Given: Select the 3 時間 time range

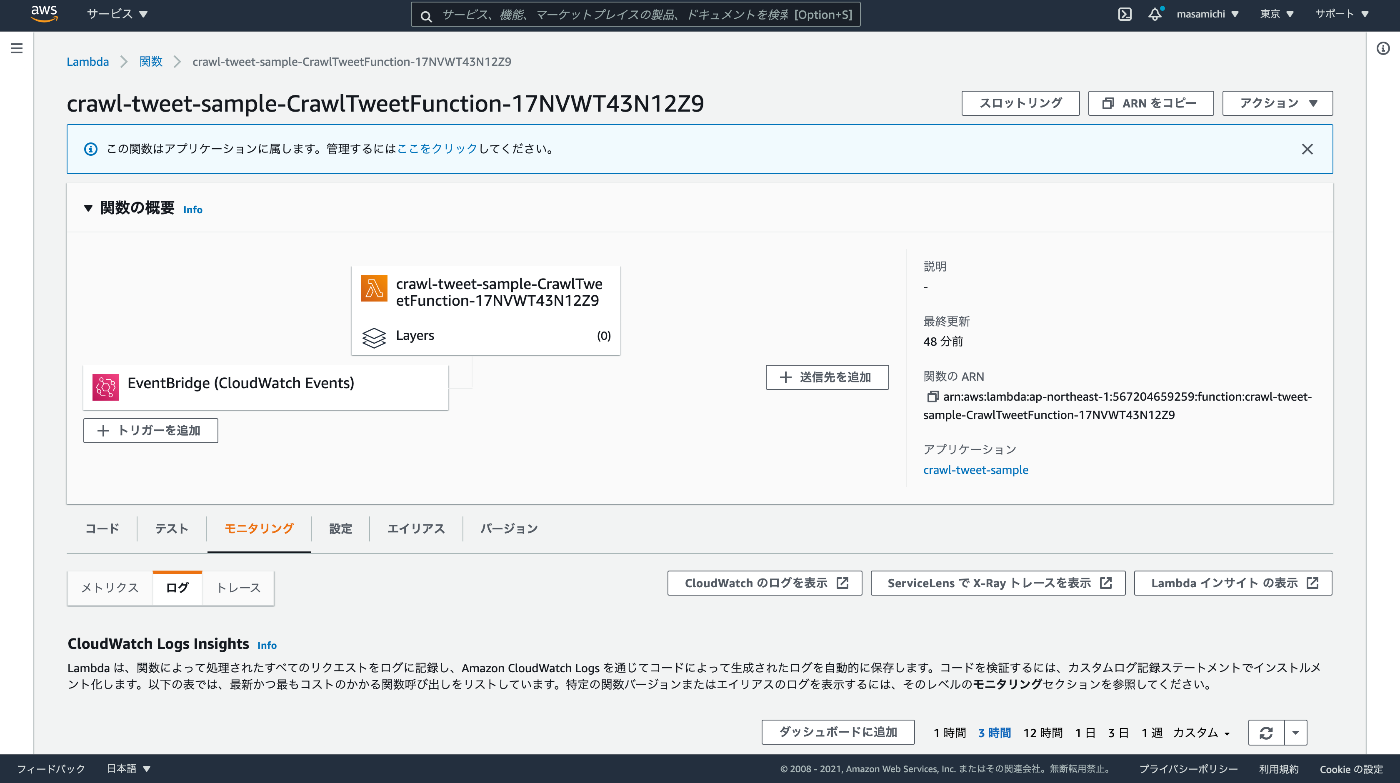Looking at the screenshot, I should 994,733.
